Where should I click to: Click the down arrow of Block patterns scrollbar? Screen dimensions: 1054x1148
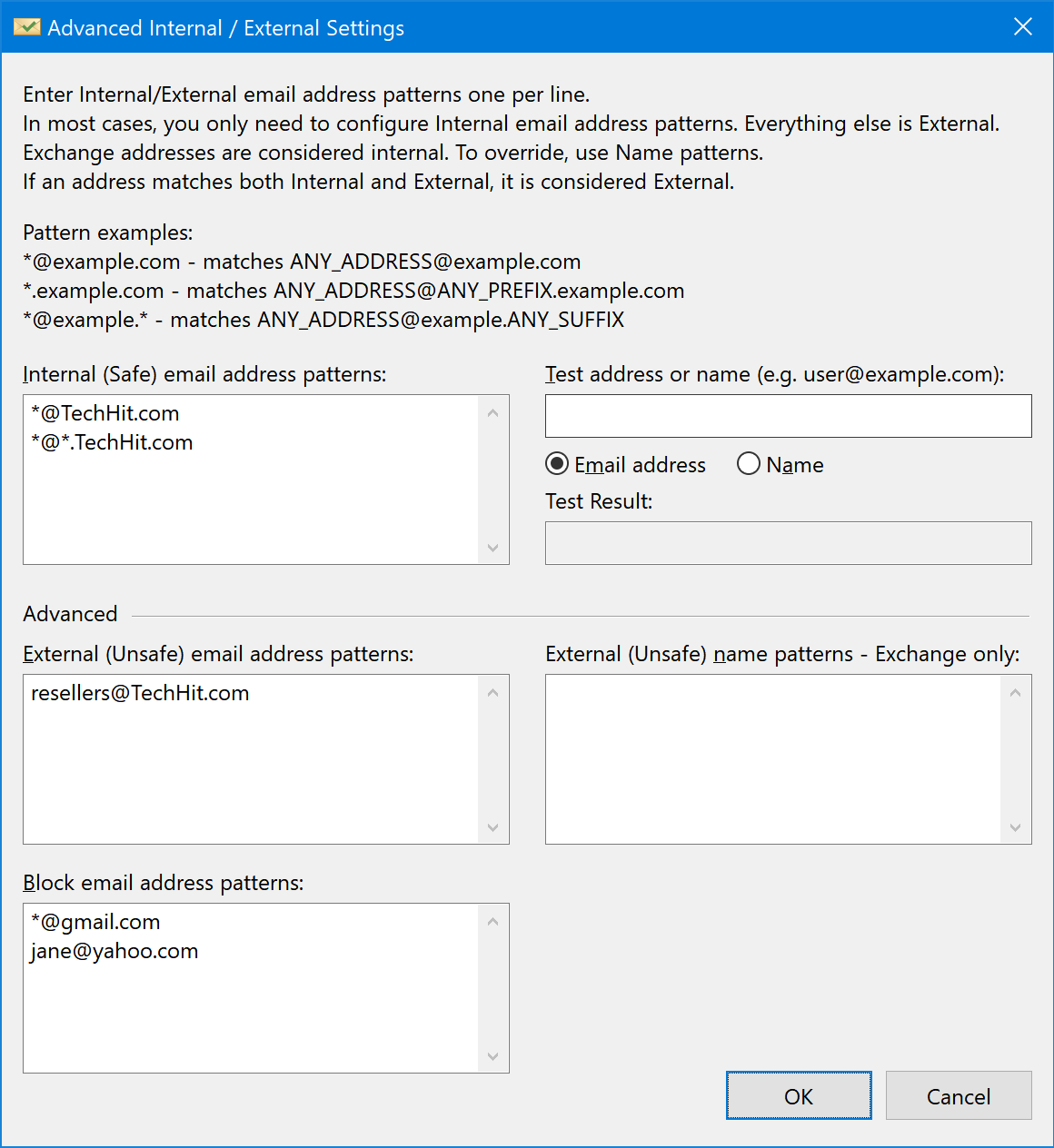493,1056
